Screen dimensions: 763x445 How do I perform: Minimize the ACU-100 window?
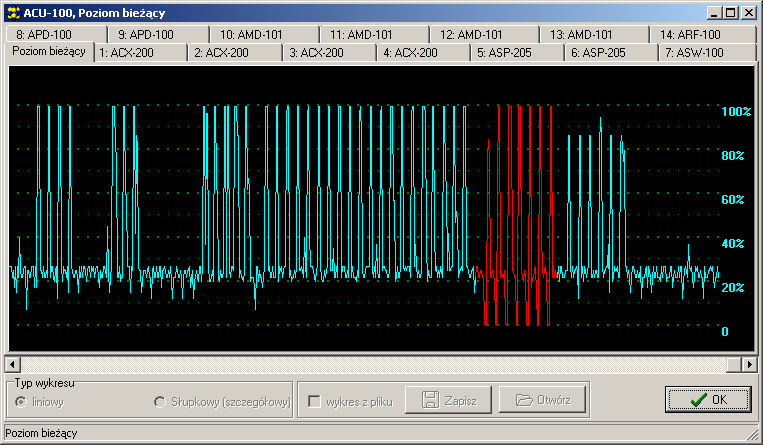pos(714,13)
